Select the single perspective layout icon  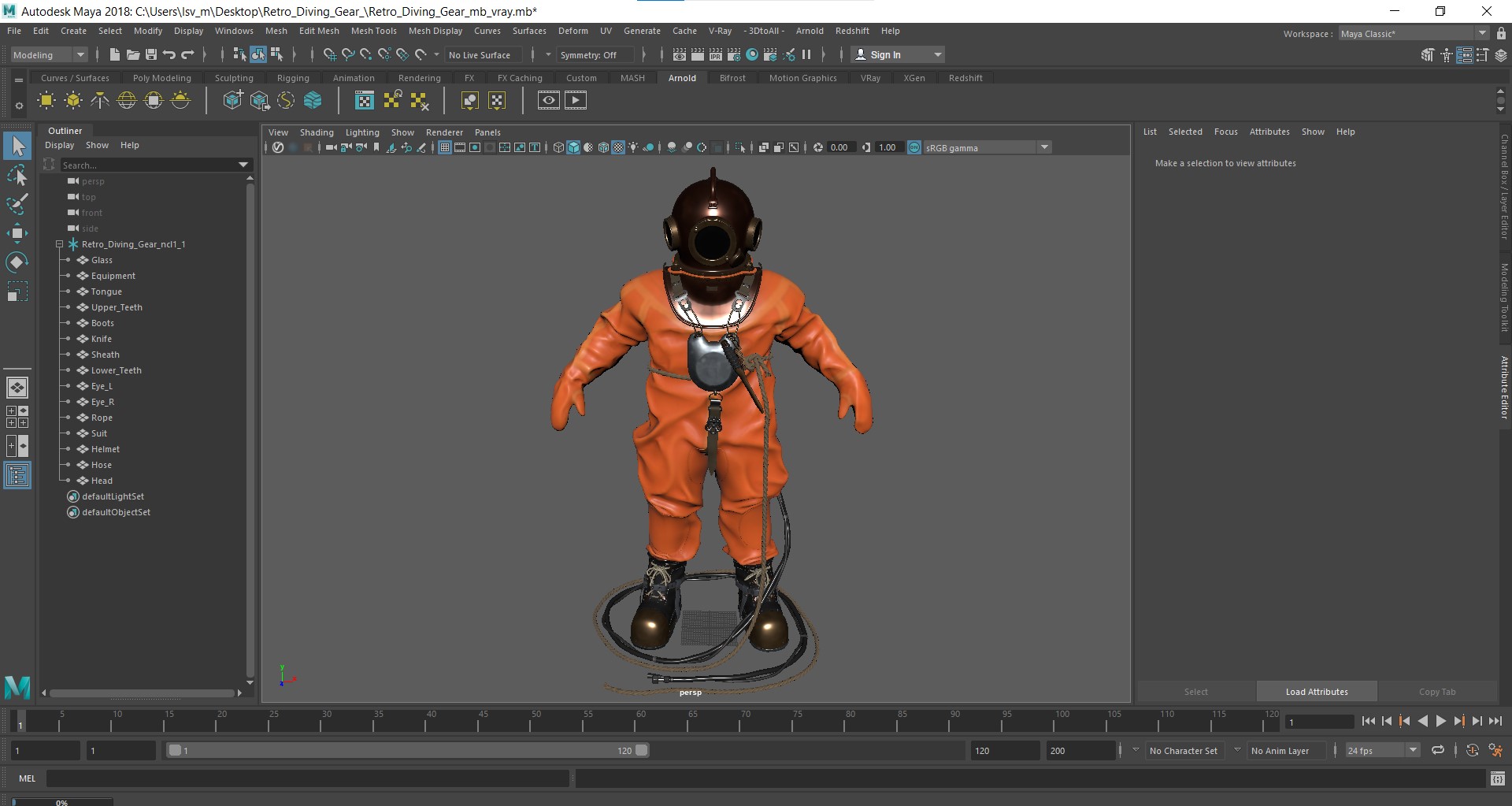[x=17, y=388]
